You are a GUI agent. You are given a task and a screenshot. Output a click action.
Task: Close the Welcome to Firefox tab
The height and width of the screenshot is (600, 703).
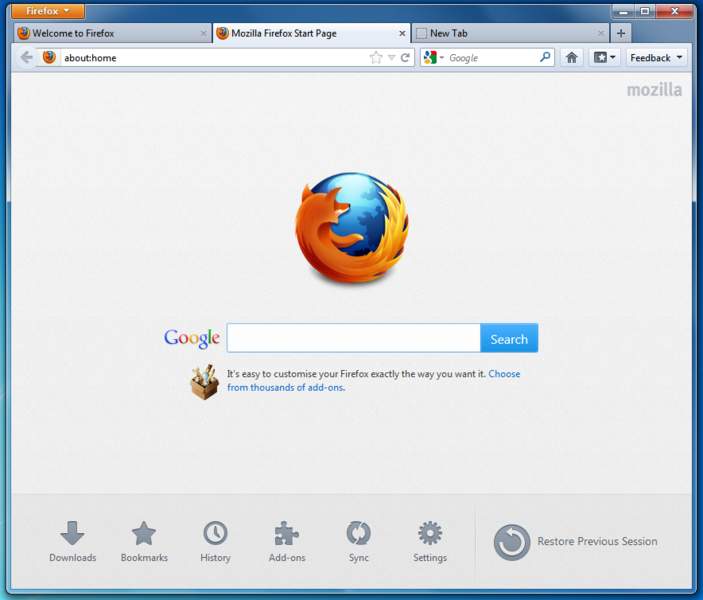click(x=204, y=33)
